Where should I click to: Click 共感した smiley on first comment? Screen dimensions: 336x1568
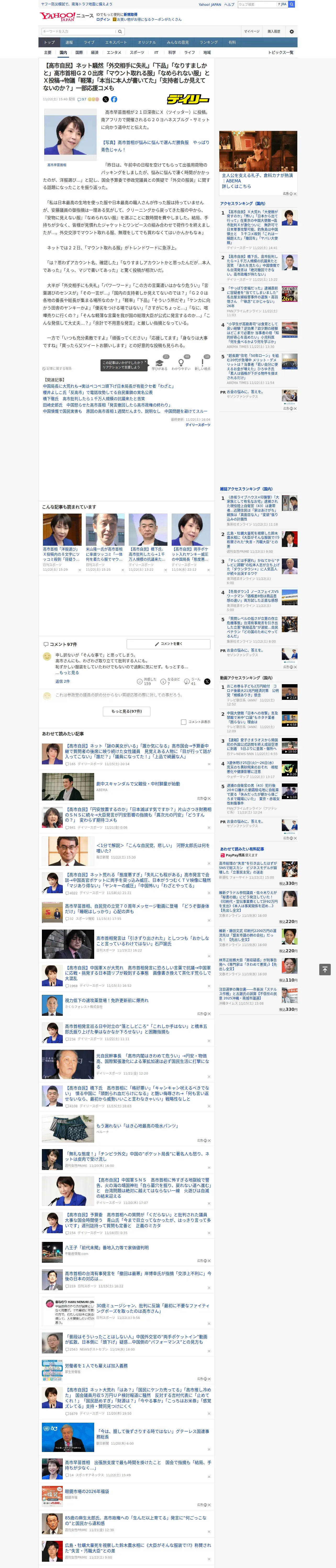coord(140,682)
